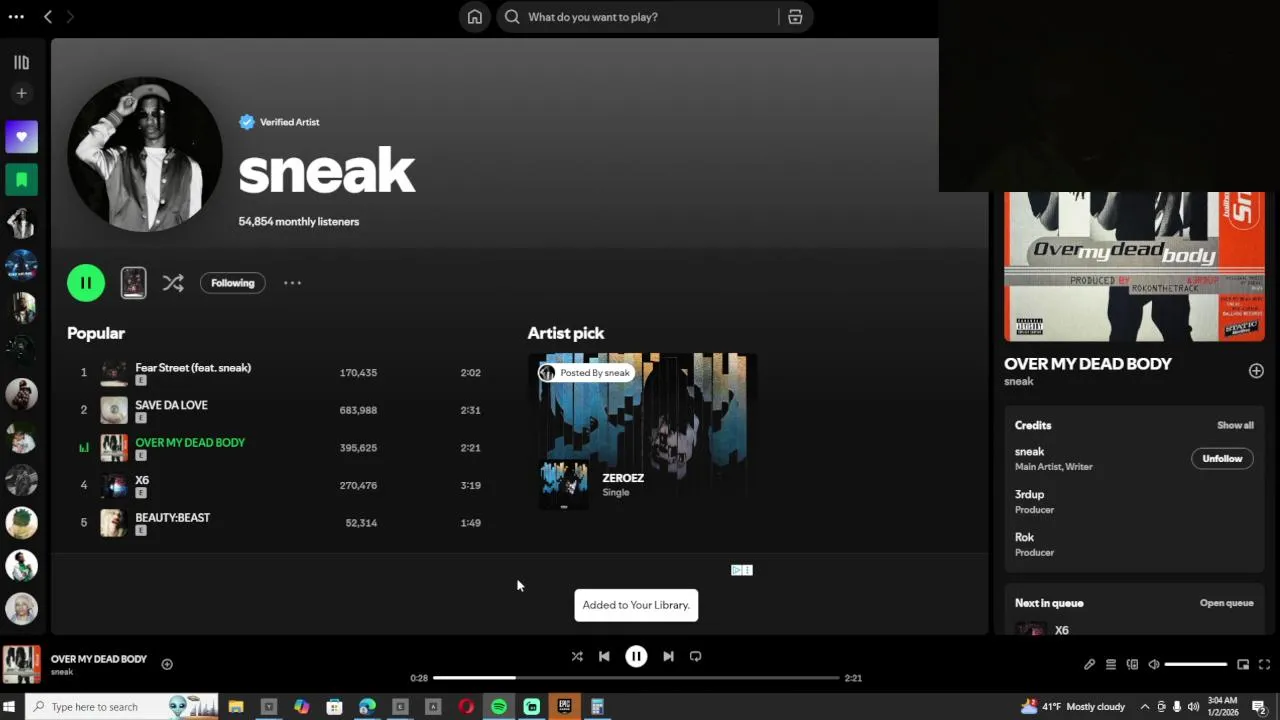Toggle shuffle in the player controls
Screen dimensions: 1280x720
(x=577, y=656)
